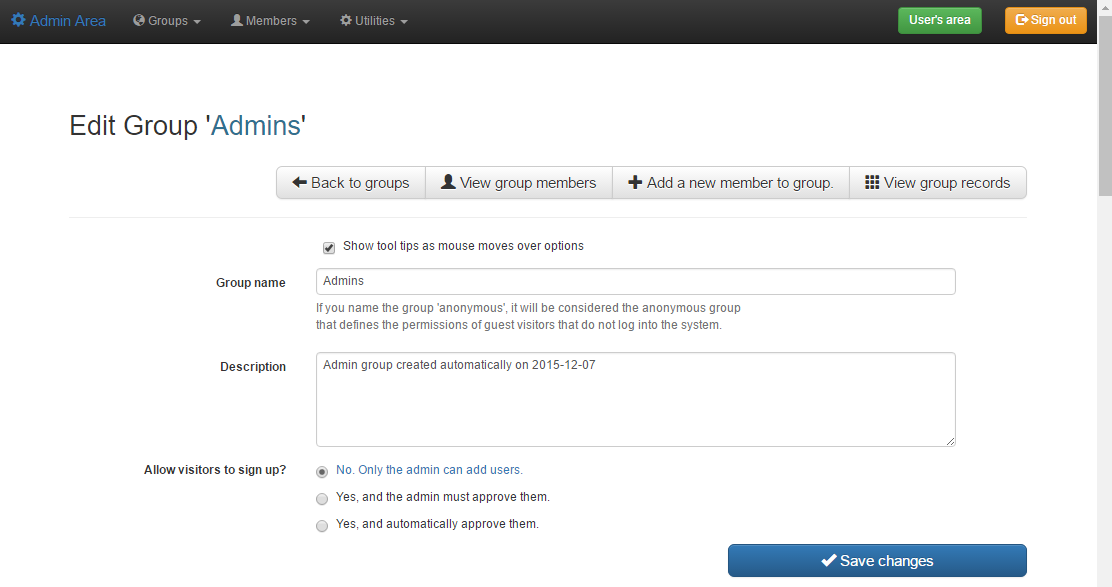Save changes to the group

click(877, 560)
